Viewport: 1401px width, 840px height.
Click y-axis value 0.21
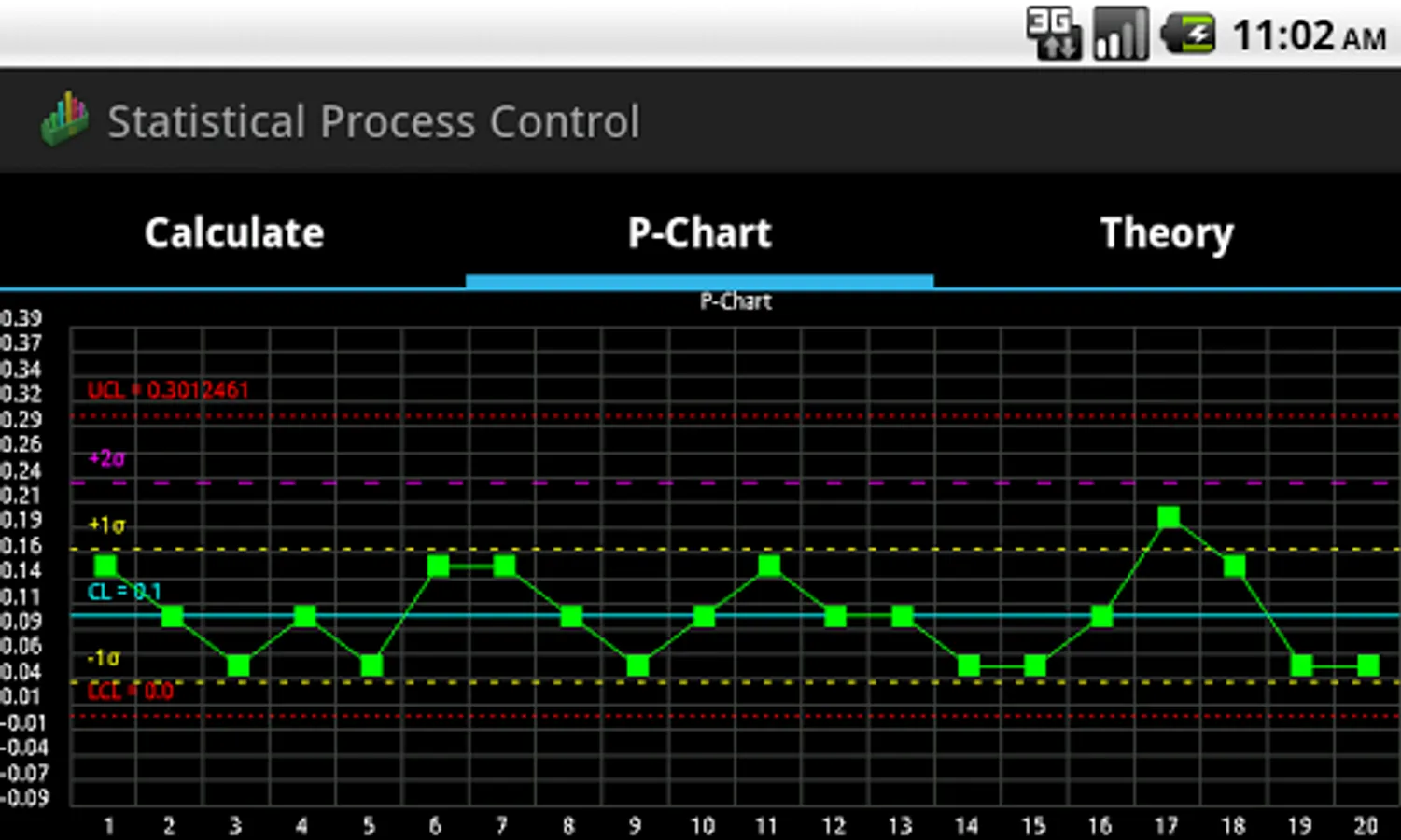(21, 495)
